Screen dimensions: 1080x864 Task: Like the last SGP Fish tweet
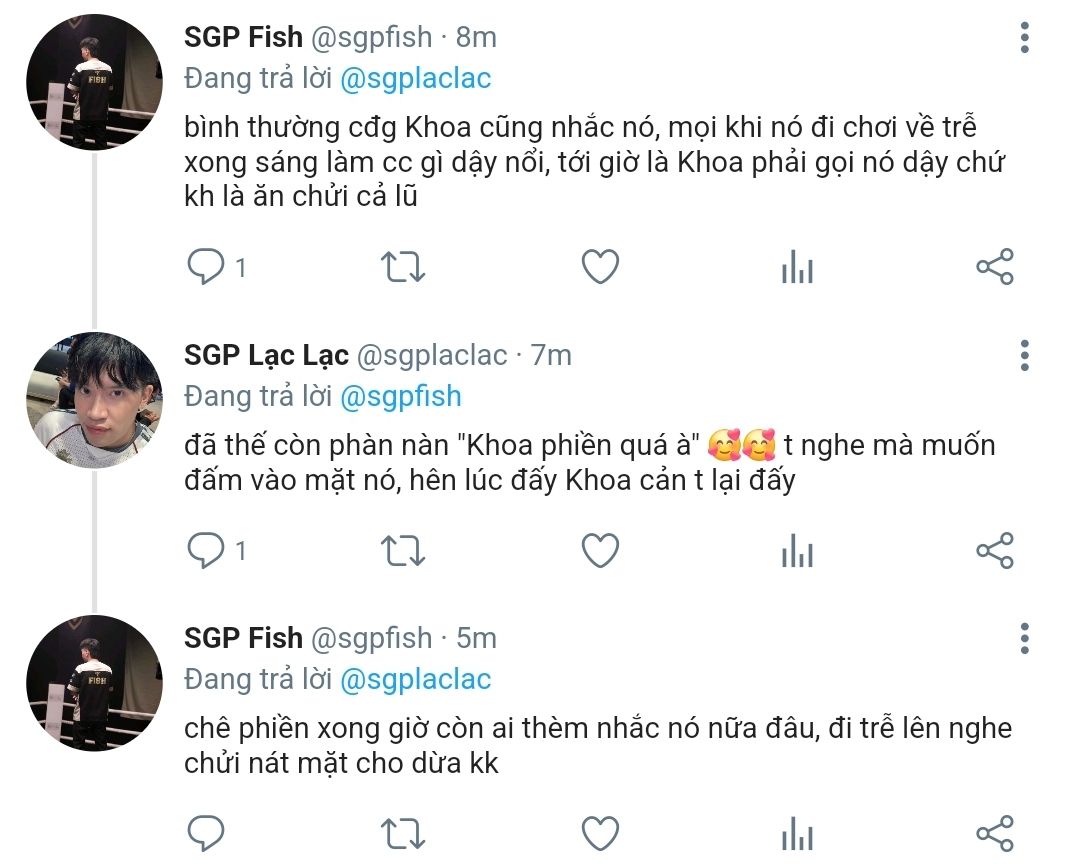600,833
